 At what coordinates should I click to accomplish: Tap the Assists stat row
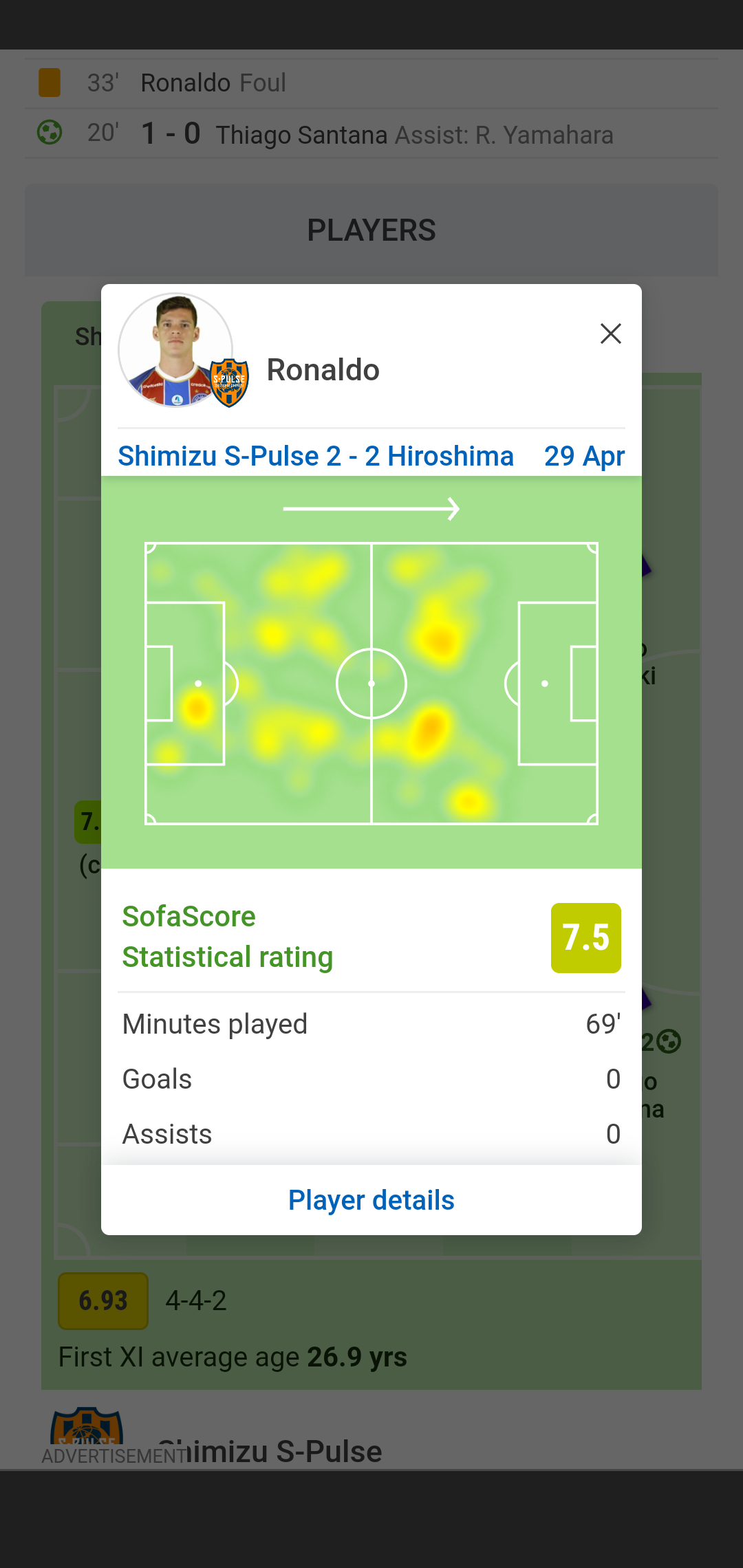tap(371, 1134)
